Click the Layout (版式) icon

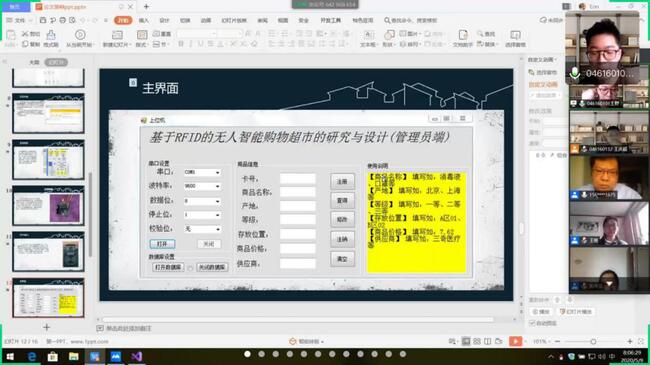pos(142,35)
